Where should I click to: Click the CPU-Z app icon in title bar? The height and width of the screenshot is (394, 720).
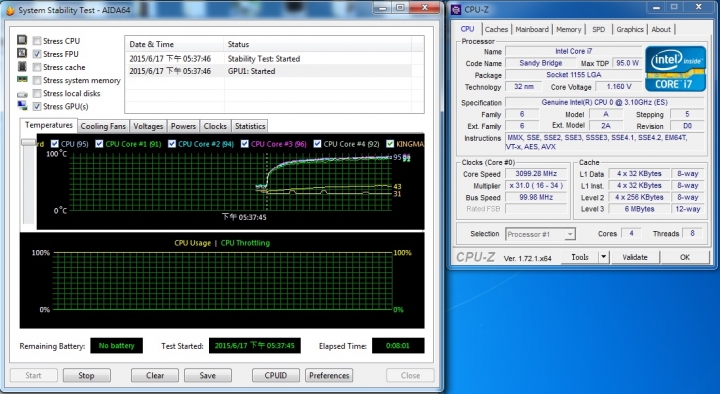[x=456, y=9]
